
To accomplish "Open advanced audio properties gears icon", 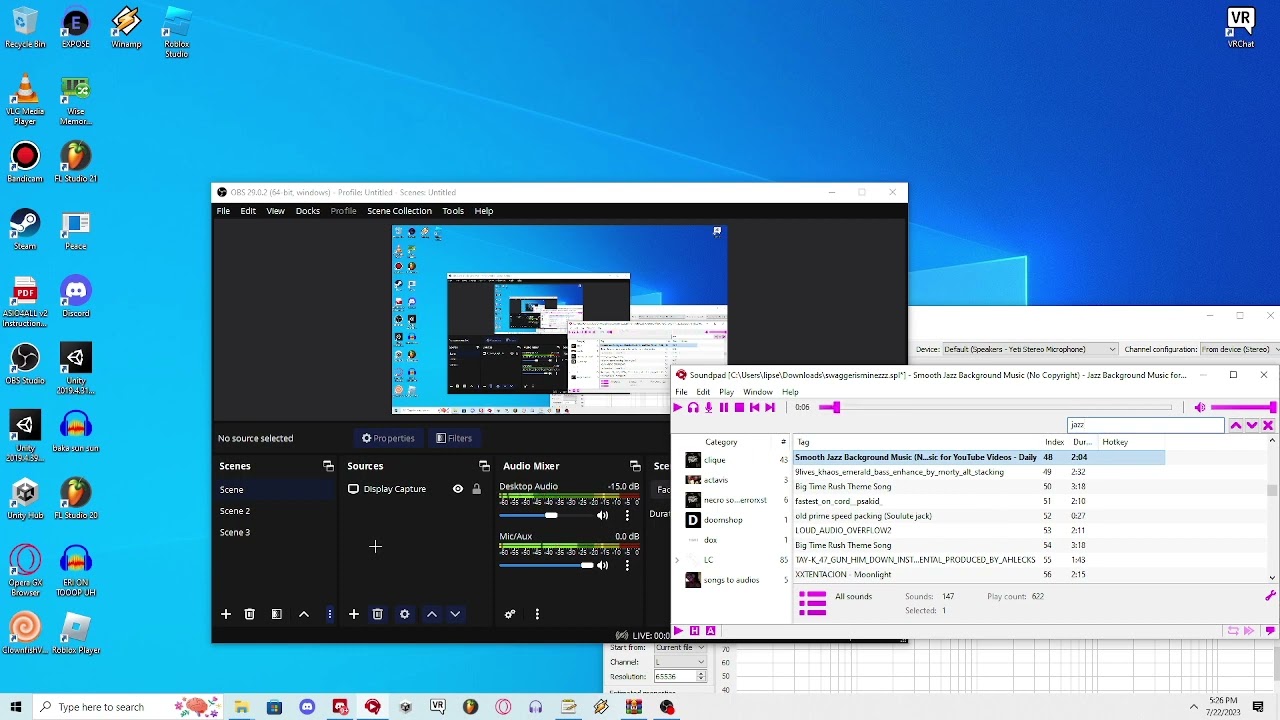I will pyautogui.click(x=510, y=614).
